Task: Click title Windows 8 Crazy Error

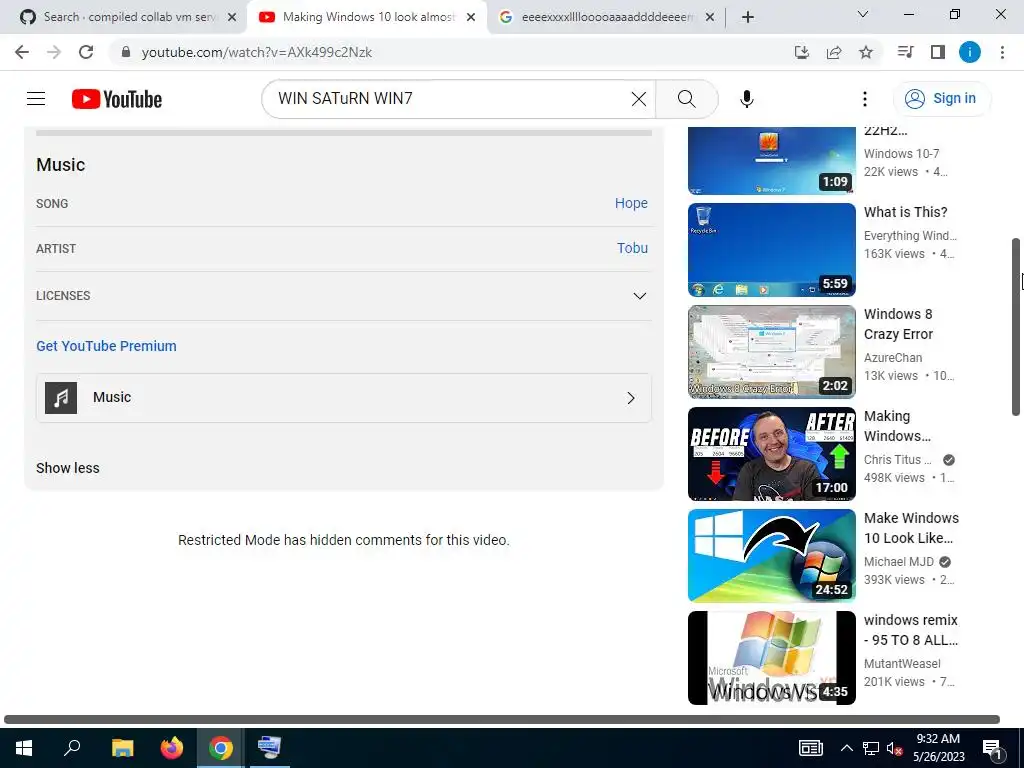Action: tap(899, 324)
